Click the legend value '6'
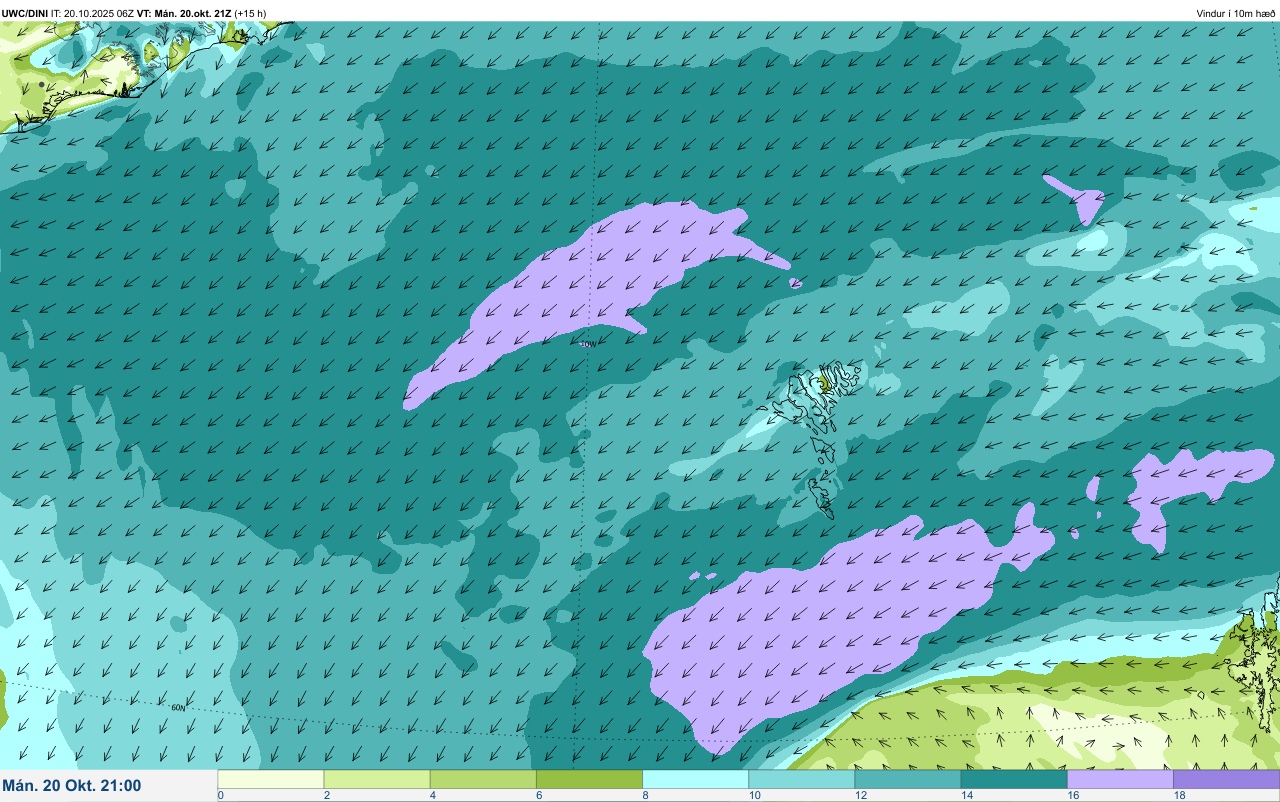The width and height of the screenshot is (1280, 802). [538, 795]
